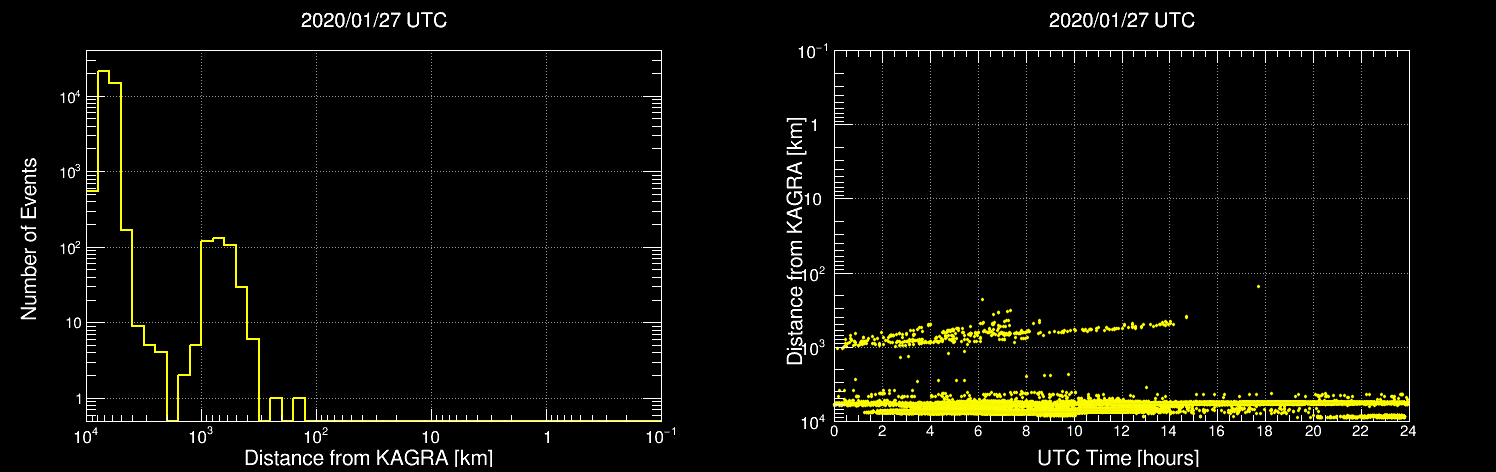The image size is (1496, 472).
Task: Click the '4' tick on the UTC Time axis
Action: pyautogui.click(x=930, y=431)
